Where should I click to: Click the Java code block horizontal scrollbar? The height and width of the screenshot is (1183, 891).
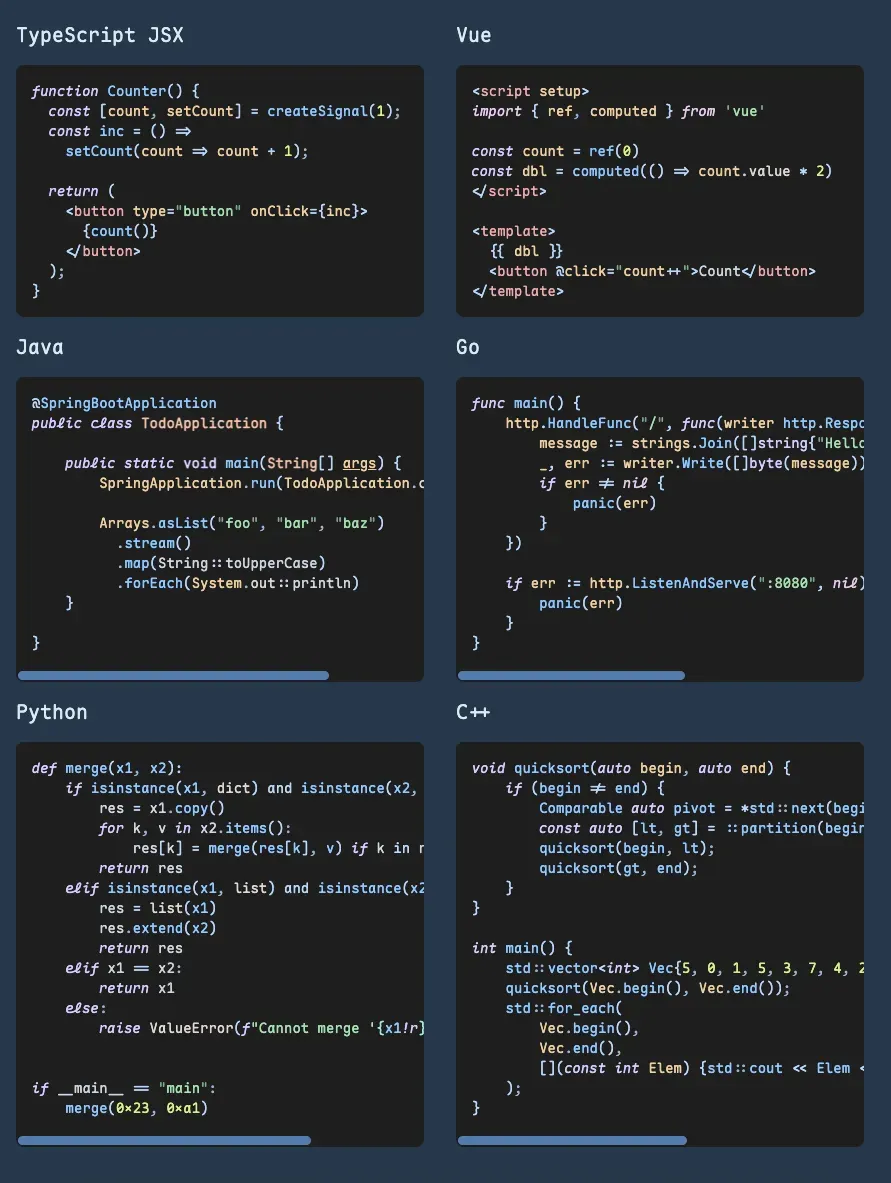click(173, 675)
